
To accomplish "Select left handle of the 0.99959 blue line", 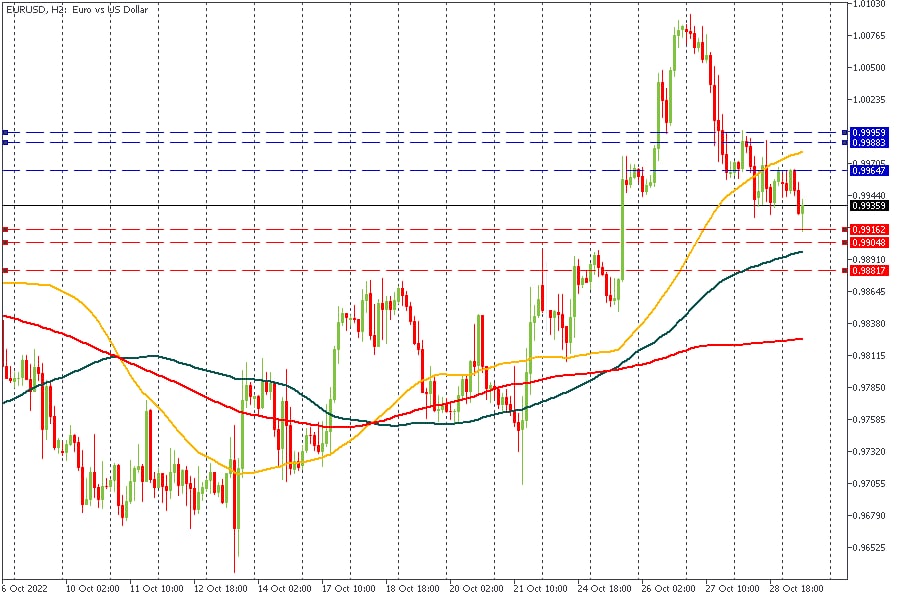I will coord(5,133).
